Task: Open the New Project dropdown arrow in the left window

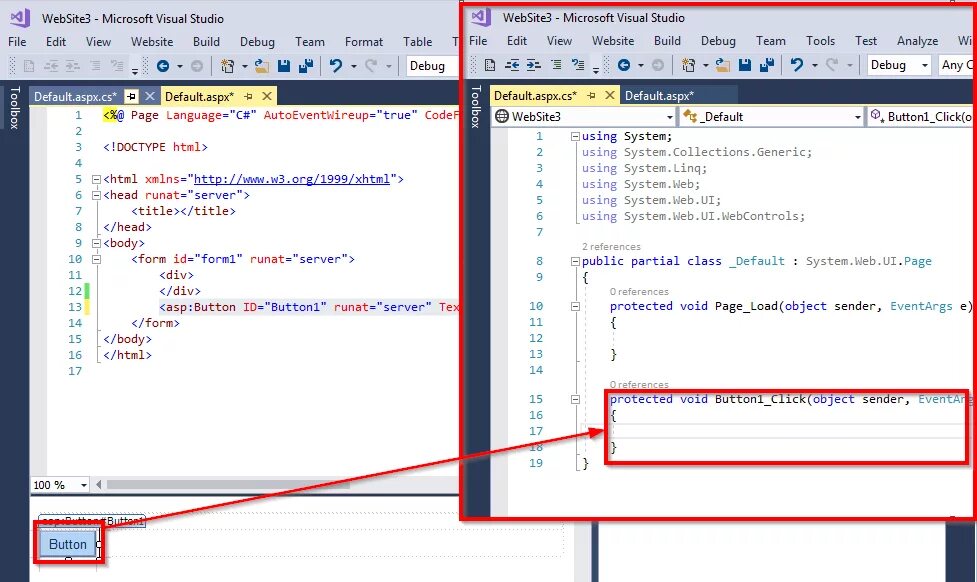Action: [244, 65]
